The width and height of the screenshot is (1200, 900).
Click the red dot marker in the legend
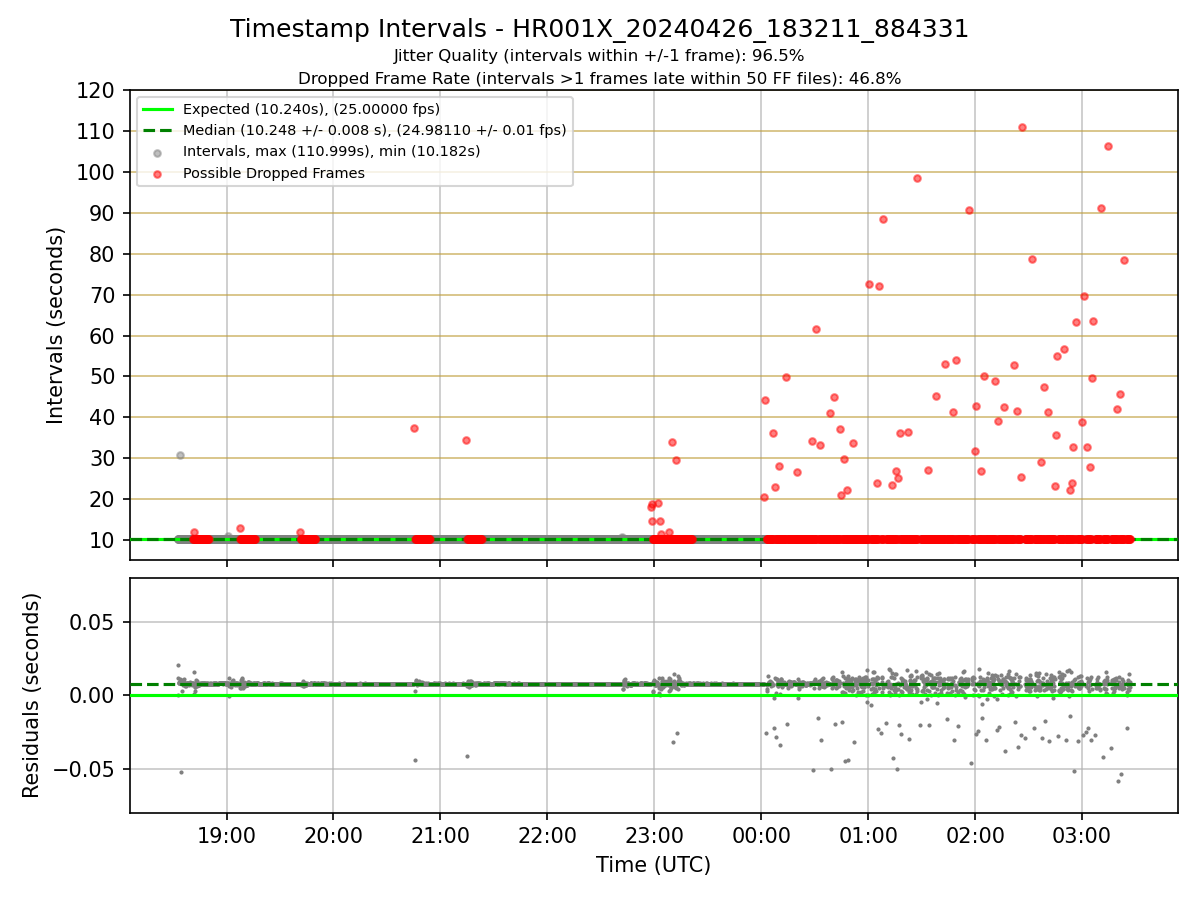pyautogui.click(x=159, y=173)
